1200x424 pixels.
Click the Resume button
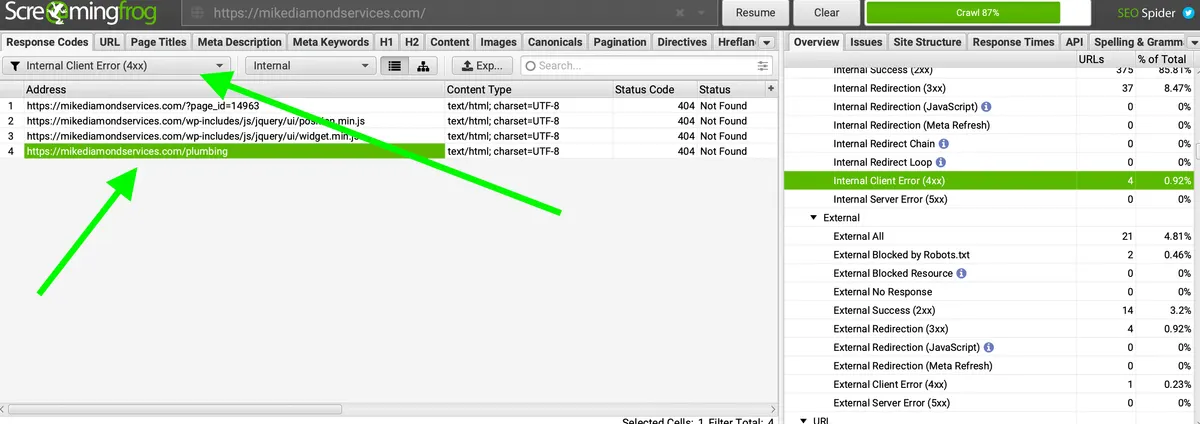click(755, 14)
